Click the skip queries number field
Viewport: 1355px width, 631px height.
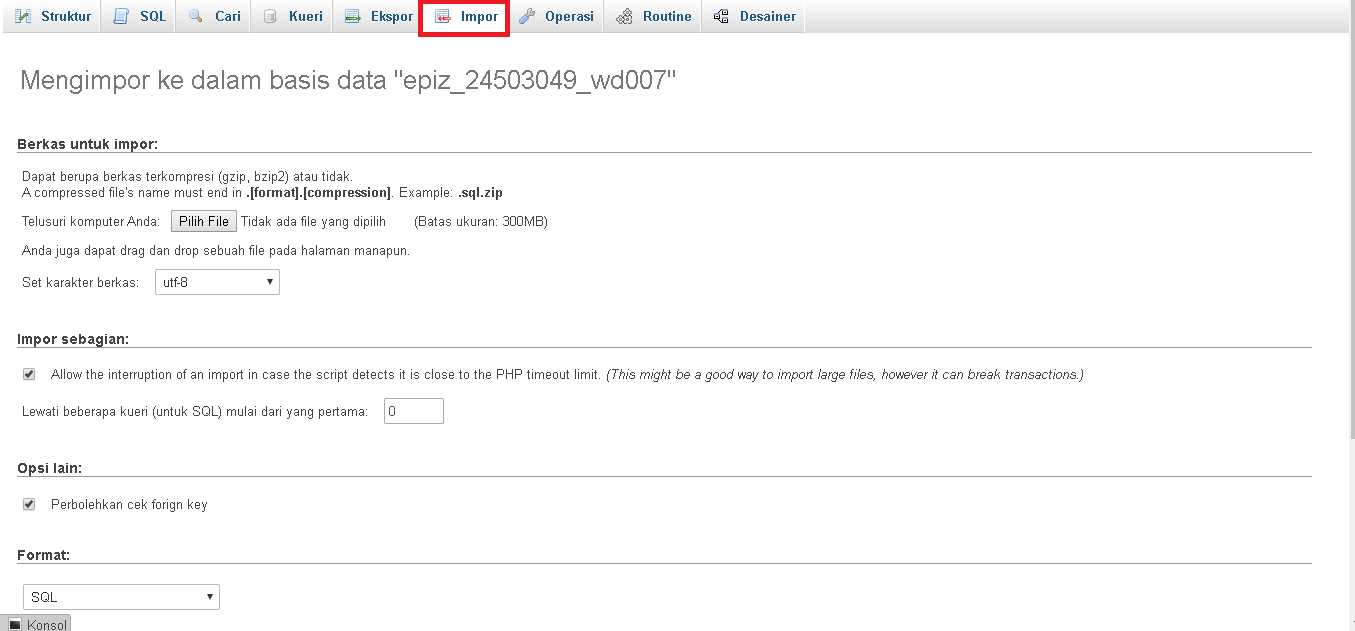click(x=414, y=411)
